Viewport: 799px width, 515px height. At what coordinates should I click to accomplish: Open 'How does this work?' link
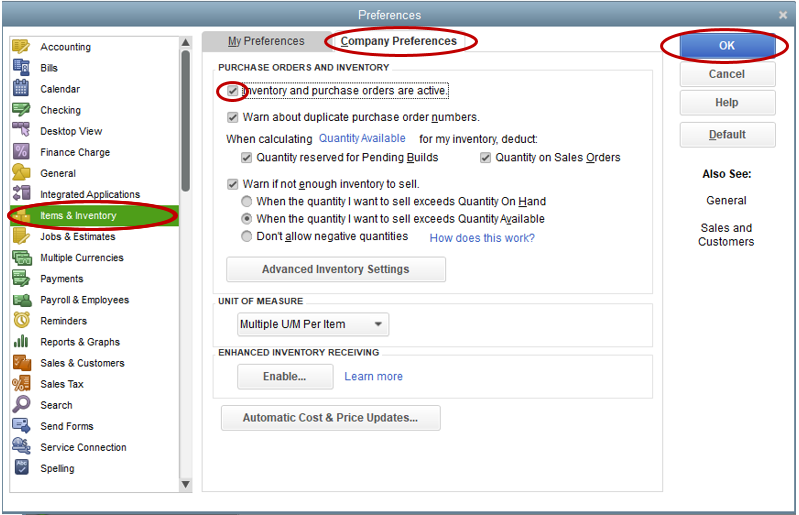(482, 238)
